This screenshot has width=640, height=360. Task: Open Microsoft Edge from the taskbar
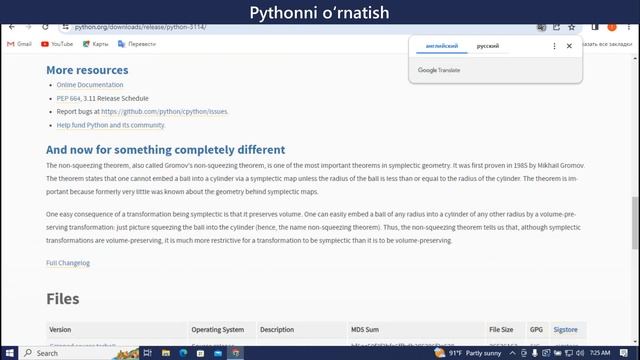183,353
